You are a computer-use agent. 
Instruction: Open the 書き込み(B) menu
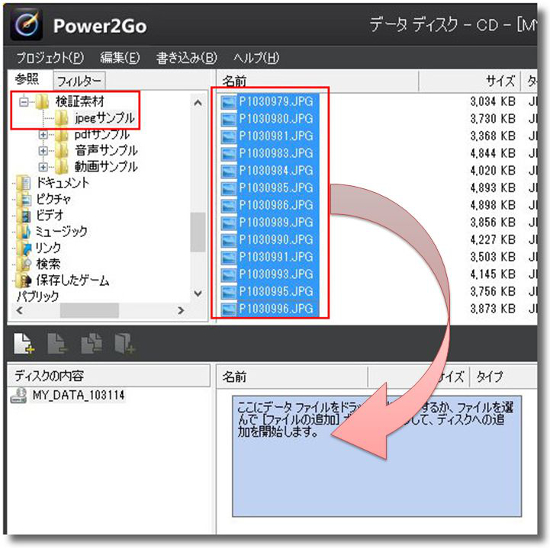coord(187,58)
